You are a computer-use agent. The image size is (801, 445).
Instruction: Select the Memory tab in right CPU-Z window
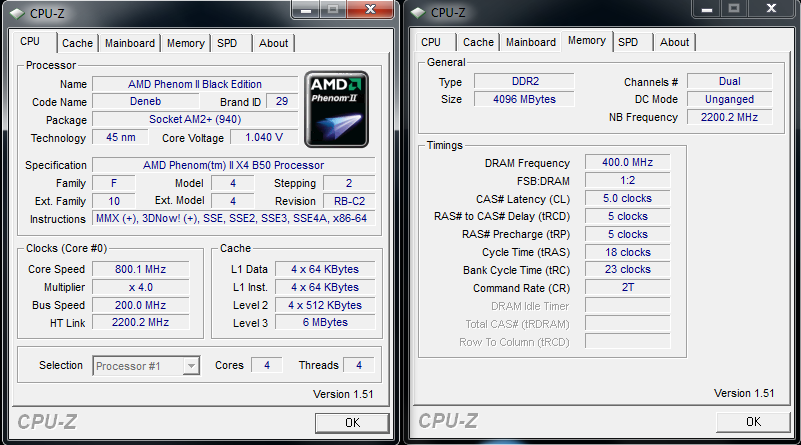586,40
